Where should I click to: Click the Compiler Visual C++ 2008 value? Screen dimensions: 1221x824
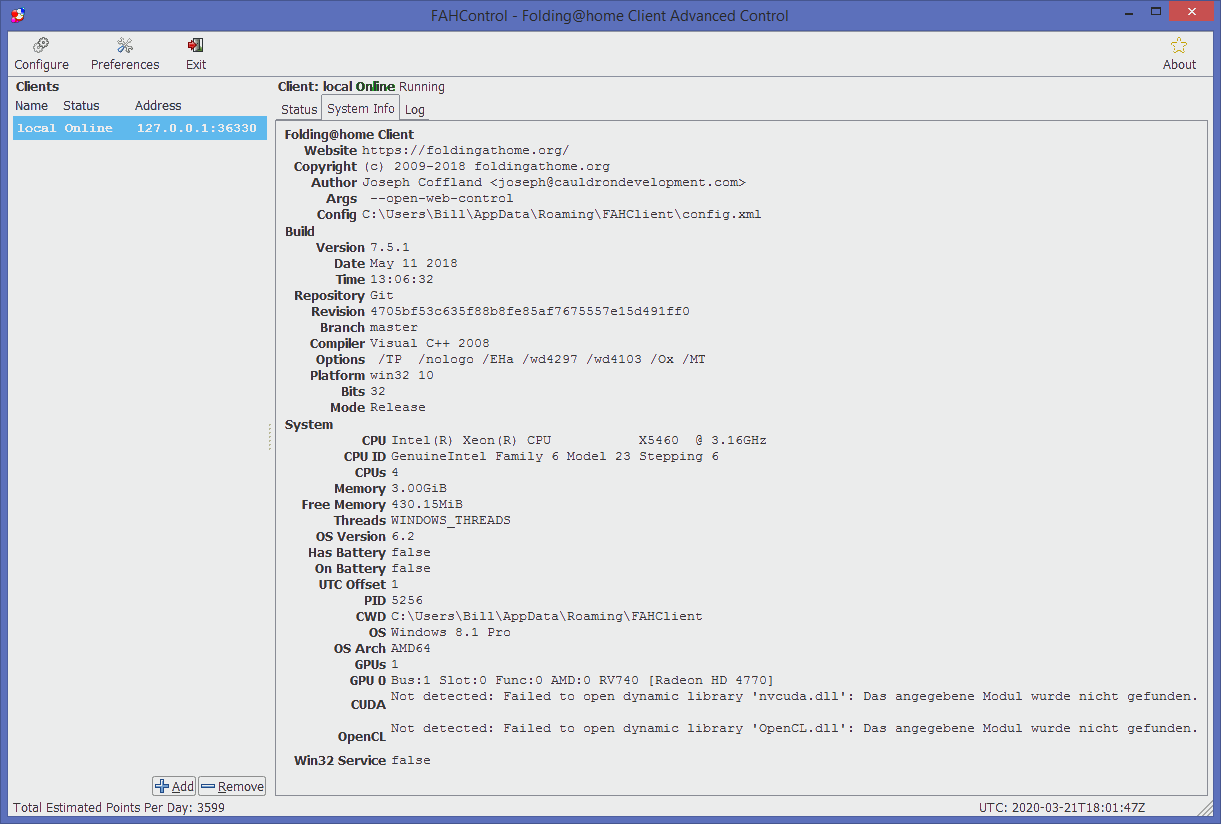430,343
